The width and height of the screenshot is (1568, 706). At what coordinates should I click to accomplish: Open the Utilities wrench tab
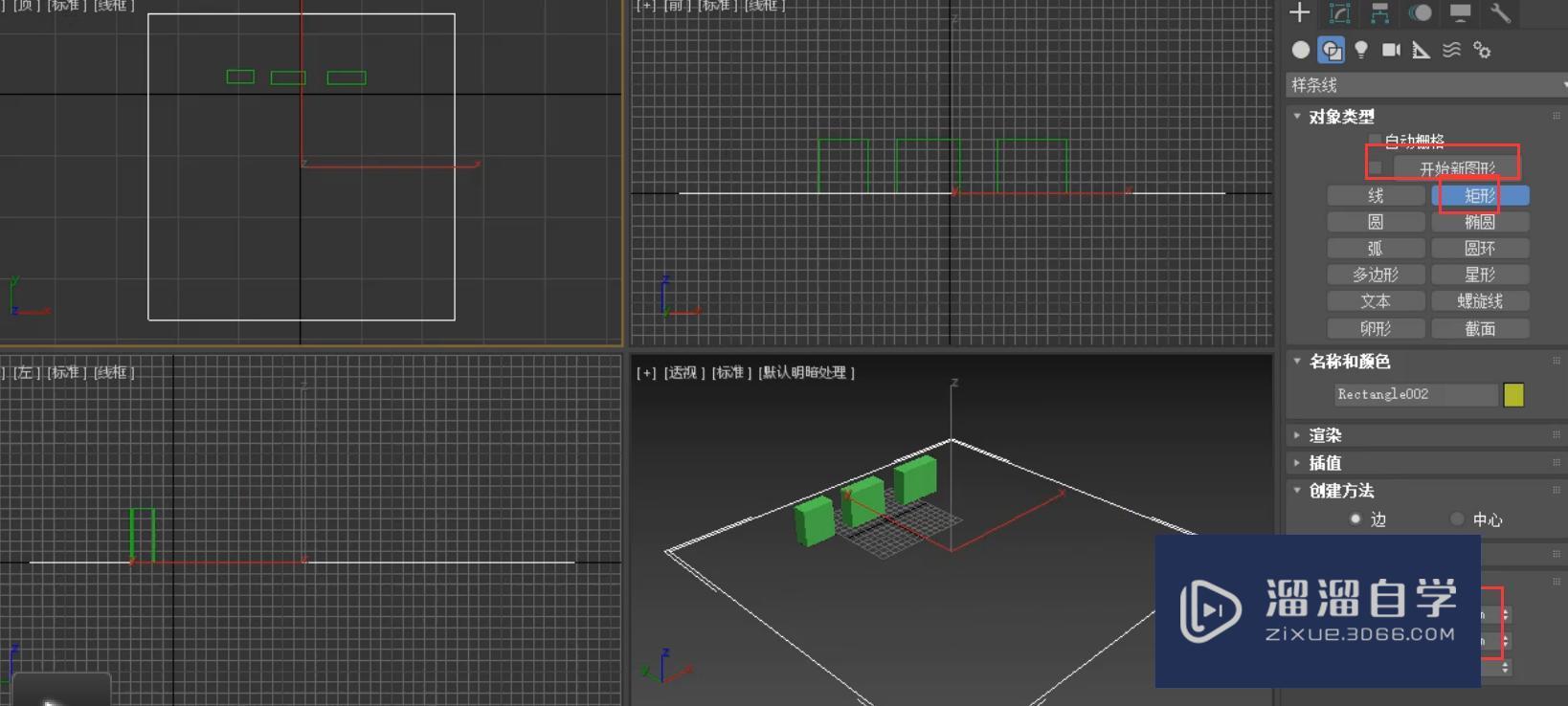pos(1500,12)
